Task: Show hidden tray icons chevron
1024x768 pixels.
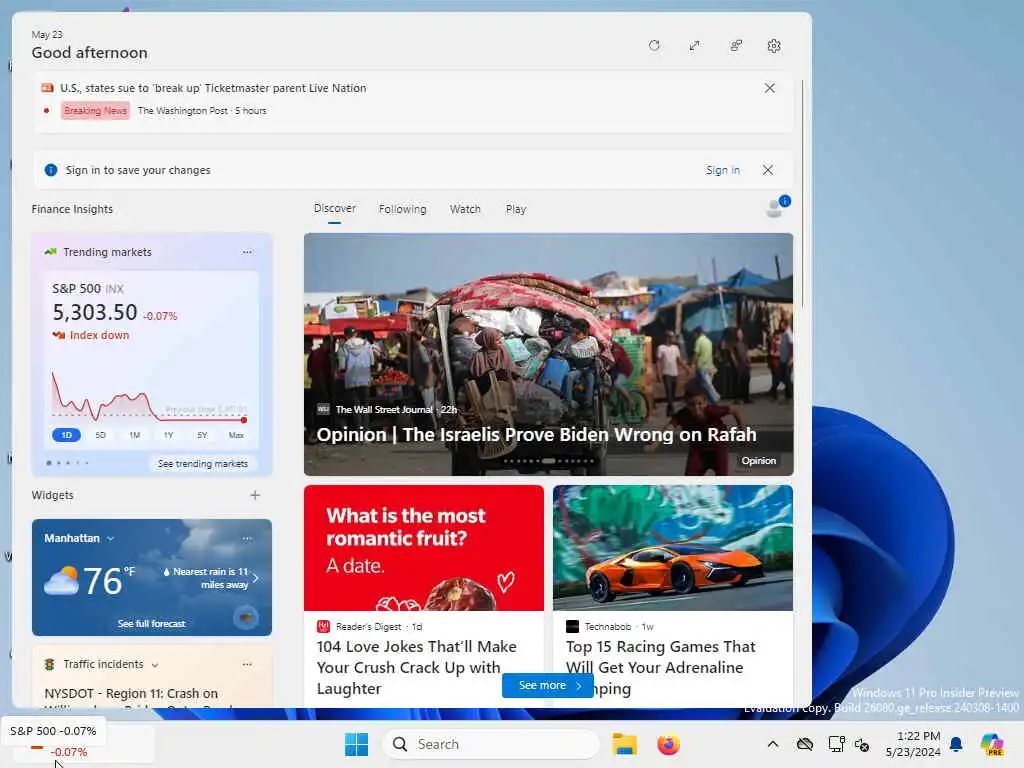Action: (x=773, y=744)
